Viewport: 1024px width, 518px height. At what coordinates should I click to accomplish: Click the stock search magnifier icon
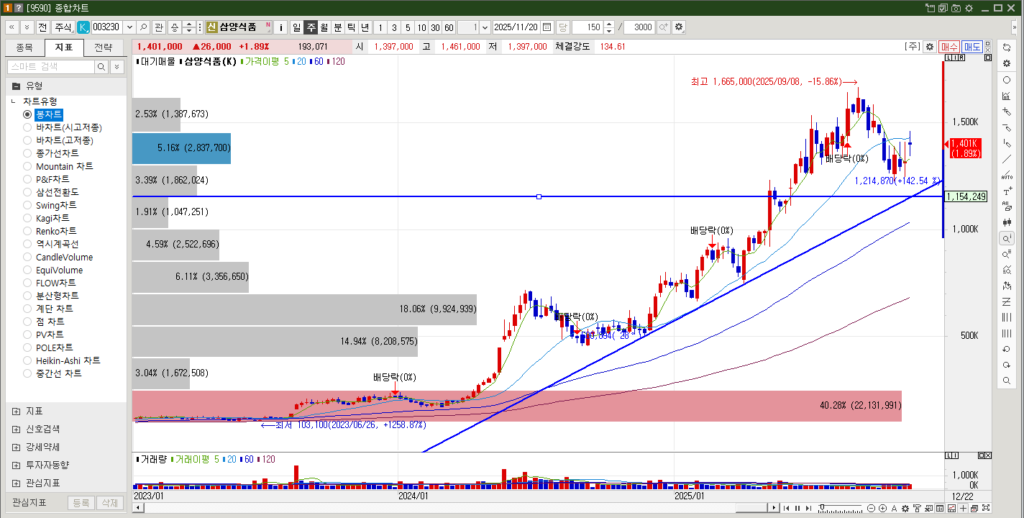(144, 27)
